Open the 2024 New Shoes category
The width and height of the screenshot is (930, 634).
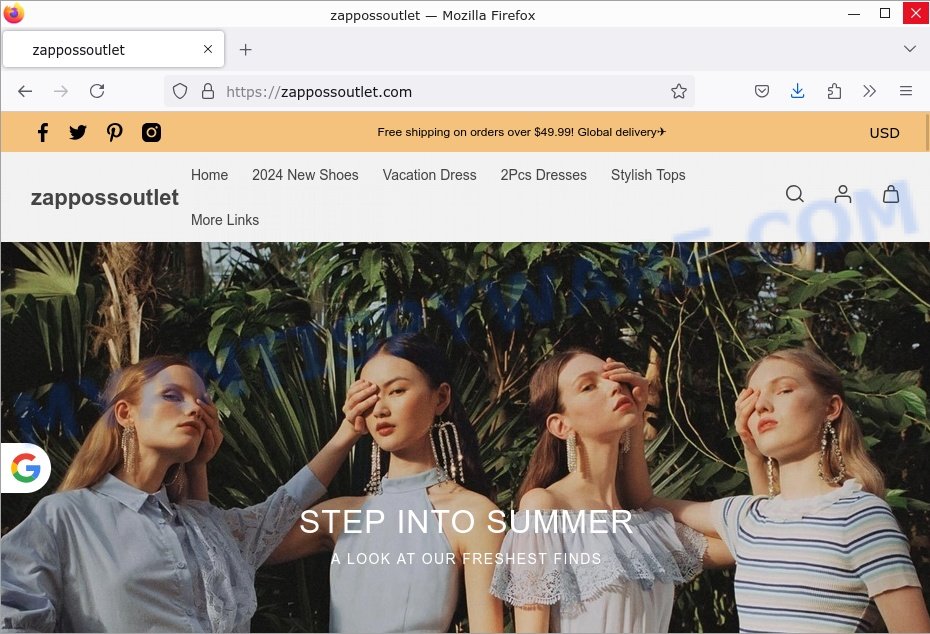tap(305, 175)
